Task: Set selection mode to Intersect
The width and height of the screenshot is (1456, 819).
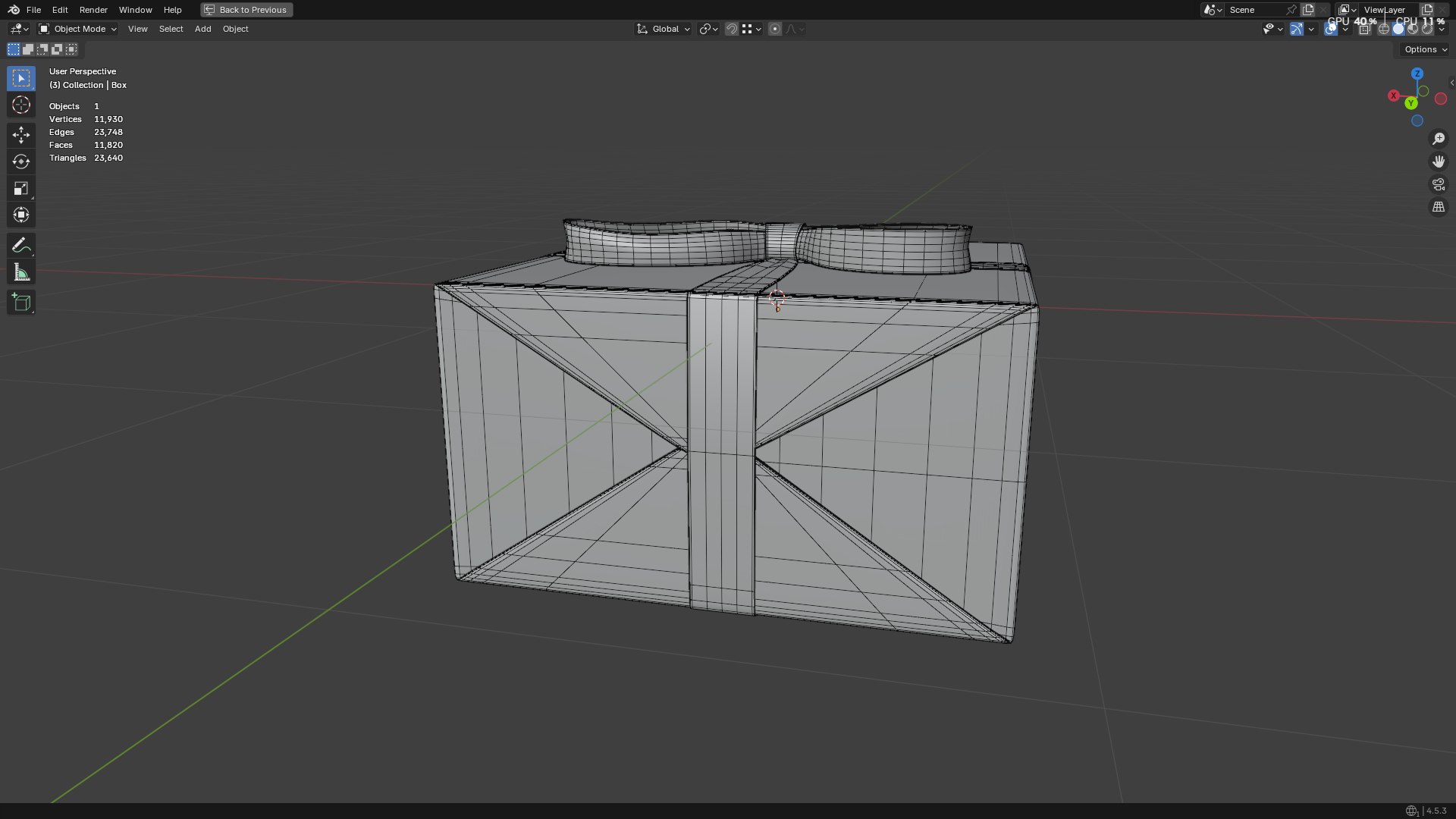Action: point(71,49)
